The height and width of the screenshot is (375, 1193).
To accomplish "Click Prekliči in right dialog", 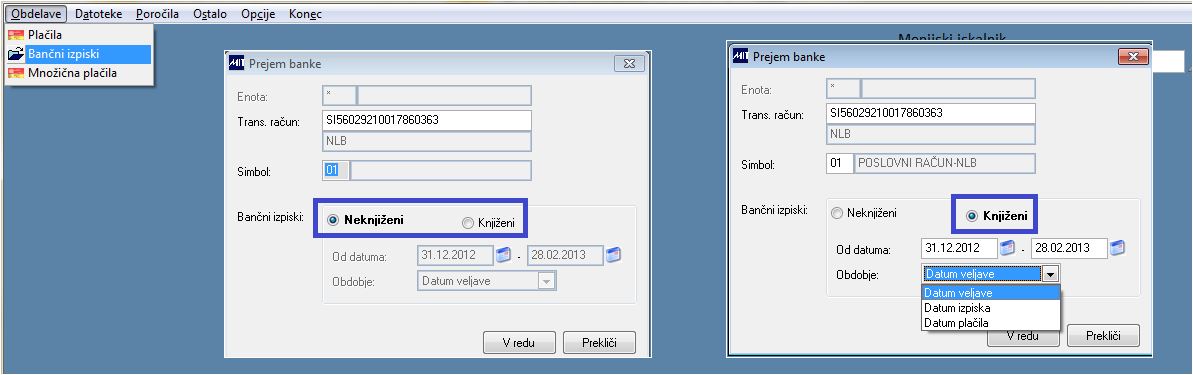I will pos(1103,335).
